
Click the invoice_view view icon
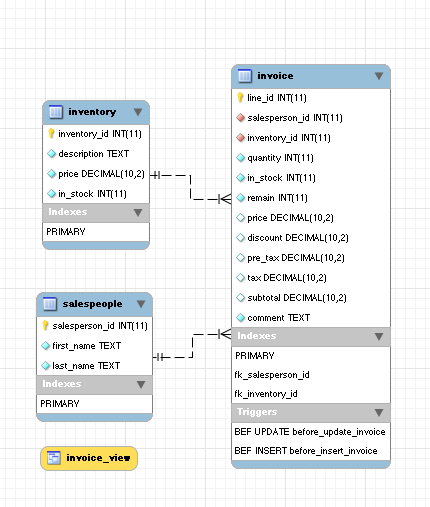[54, 458]
